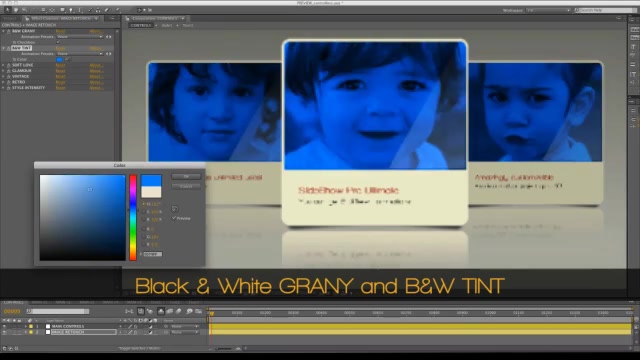Switch to the CONTROLS composition tab
The image size is (640, 360).
point(141,25)
